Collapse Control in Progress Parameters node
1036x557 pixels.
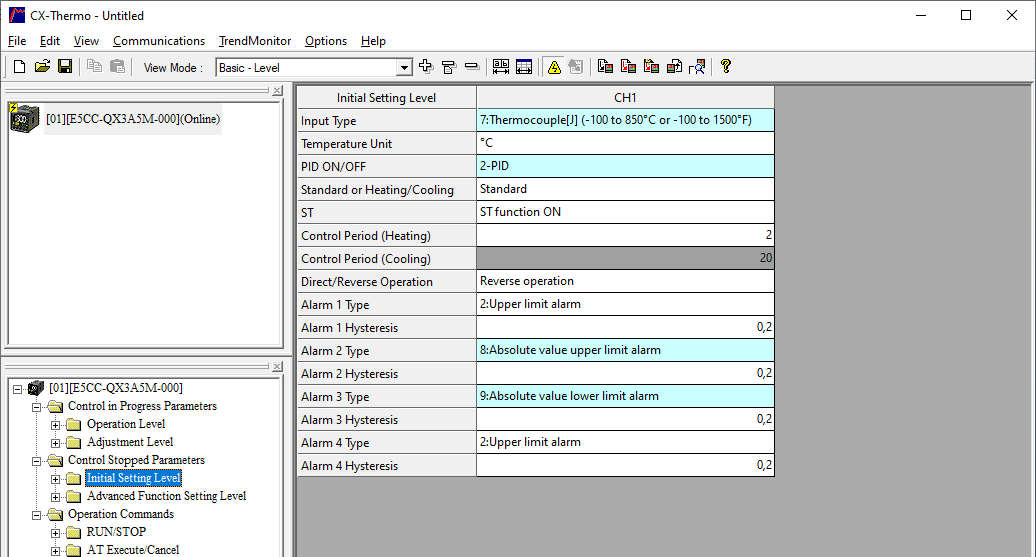point(37,407)
